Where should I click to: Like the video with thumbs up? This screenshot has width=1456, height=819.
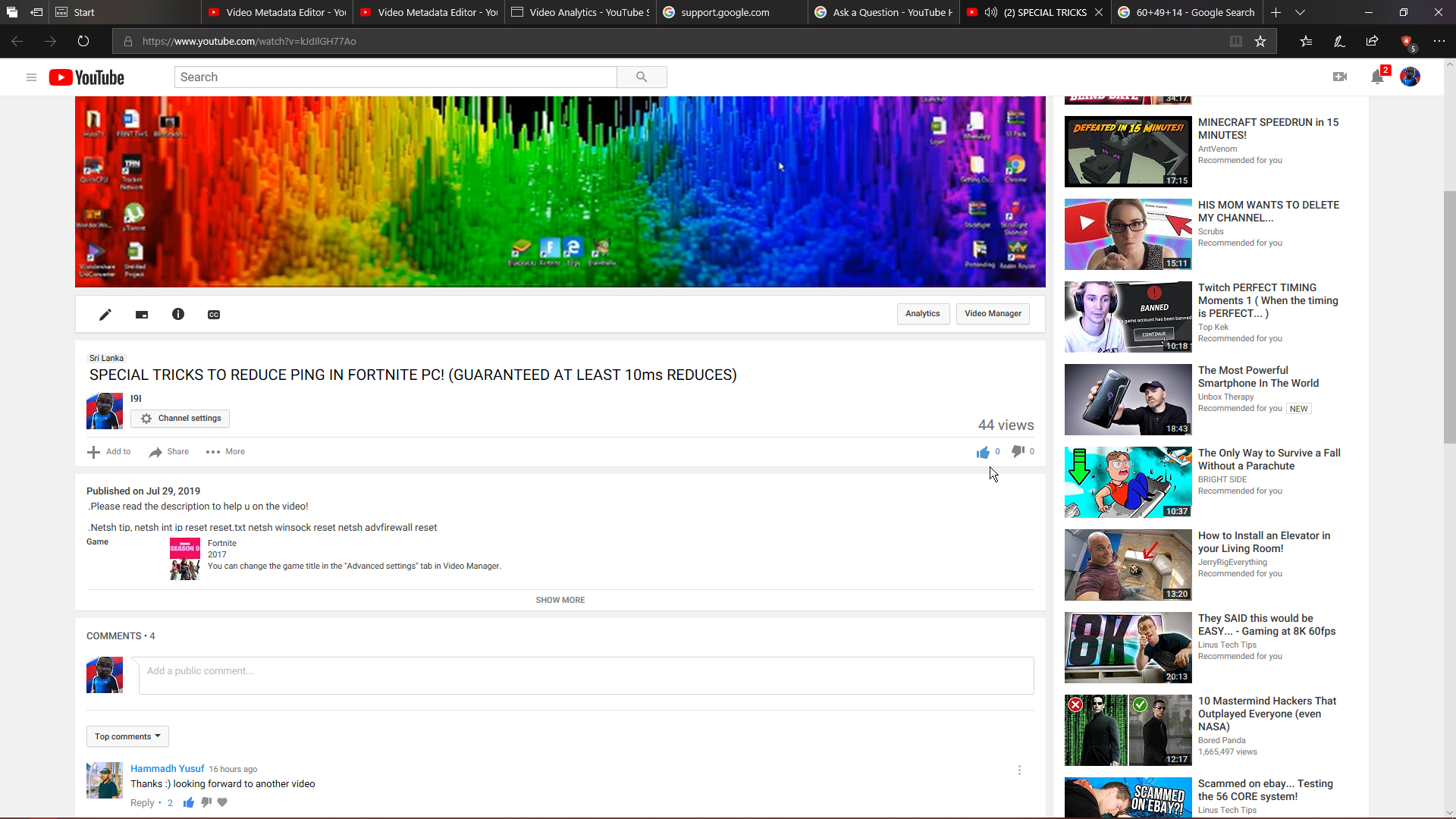pos(983,452)
